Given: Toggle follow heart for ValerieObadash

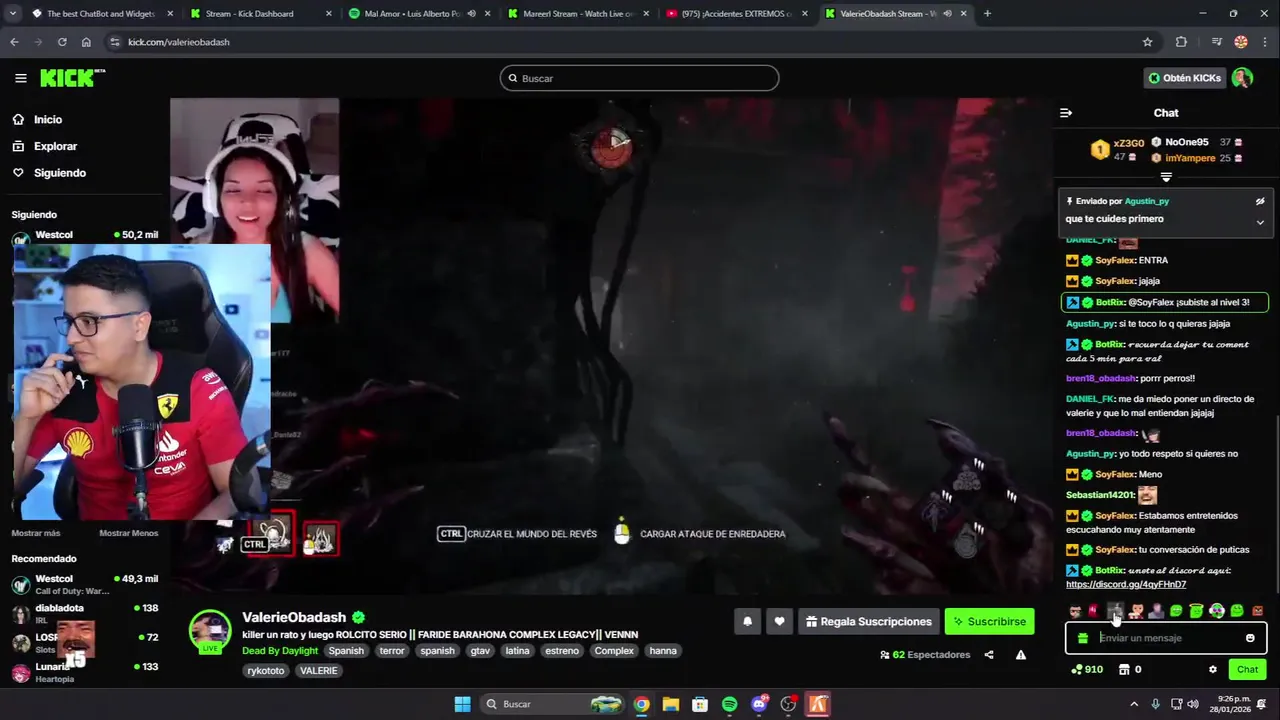Looking at the screenshot, I should (x=780, y=622).
